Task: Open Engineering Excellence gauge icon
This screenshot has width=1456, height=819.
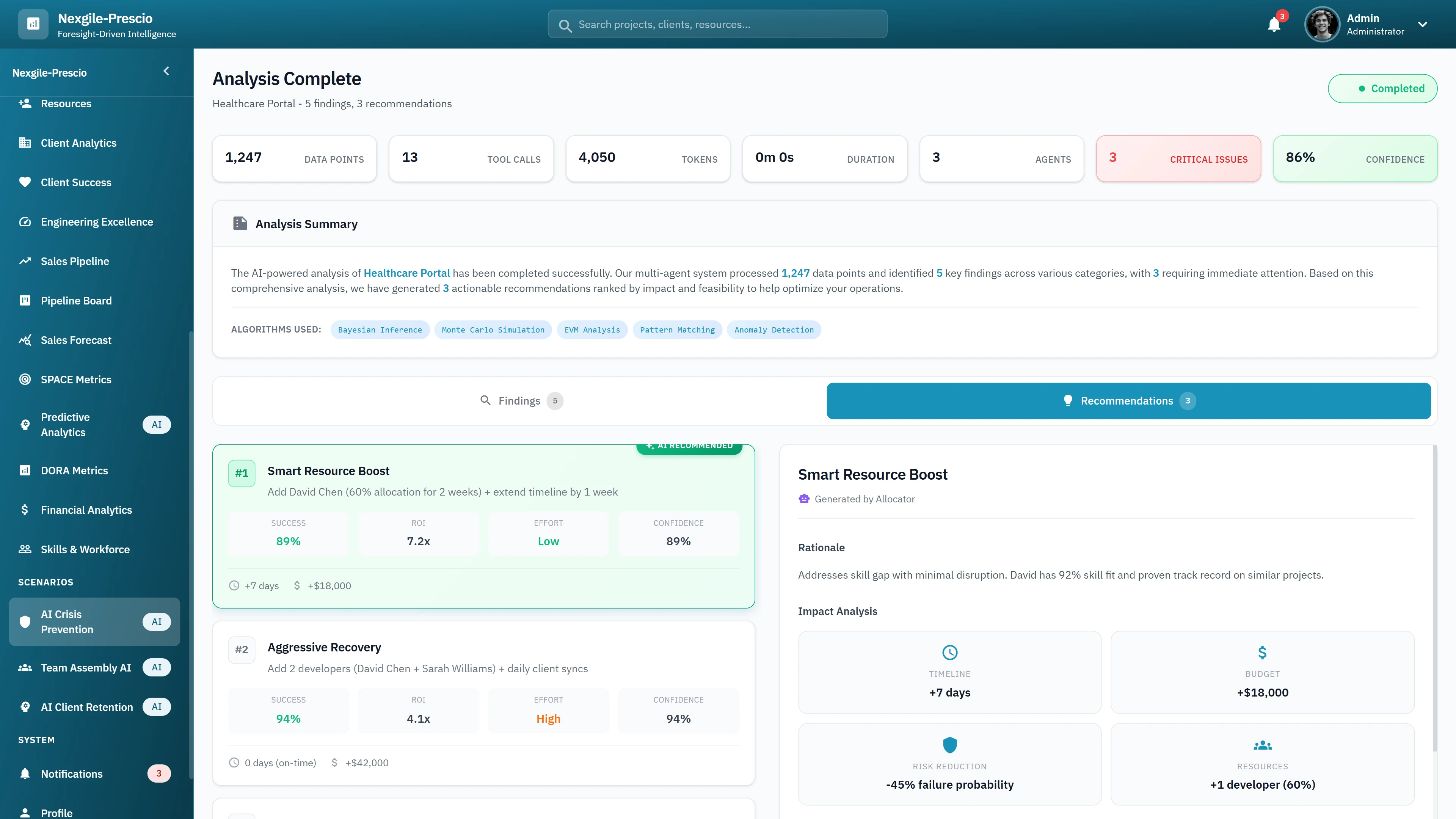Action: pos(25,221)
